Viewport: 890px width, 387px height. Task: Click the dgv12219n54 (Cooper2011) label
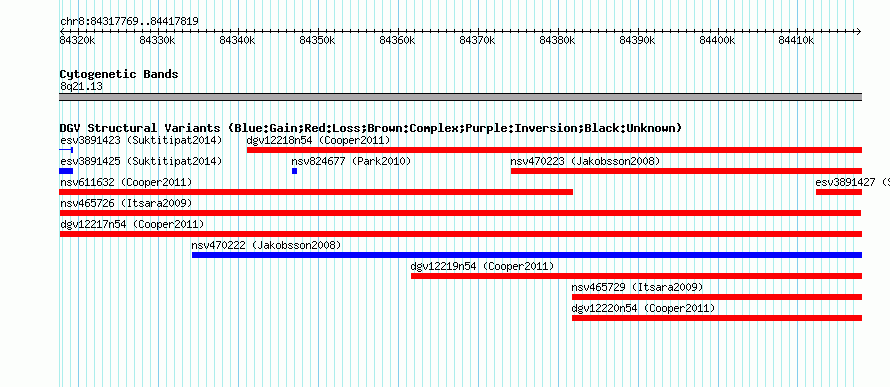point(482,266)
